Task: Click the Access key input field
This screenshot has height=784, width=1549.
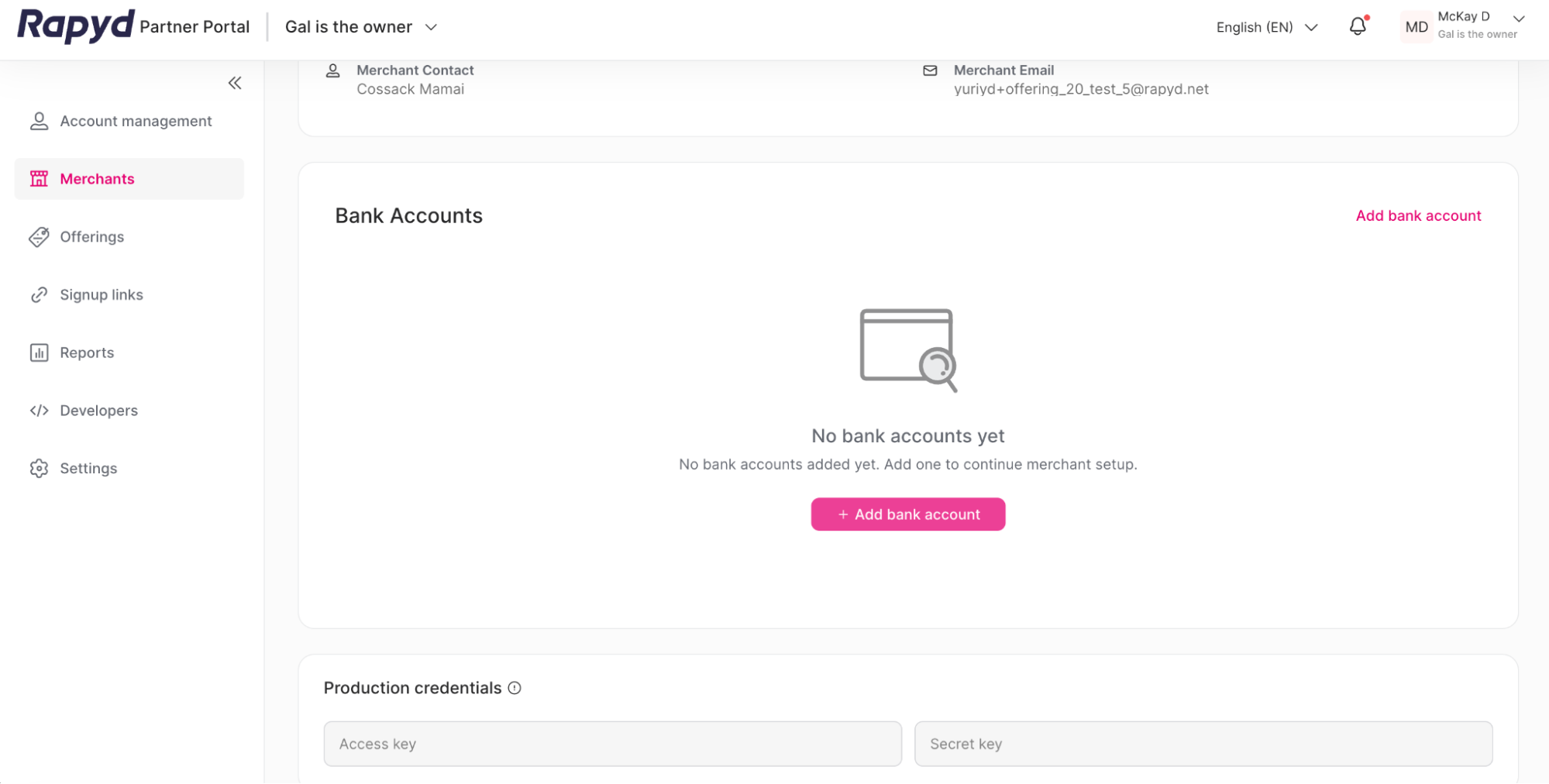Action: 612,744
